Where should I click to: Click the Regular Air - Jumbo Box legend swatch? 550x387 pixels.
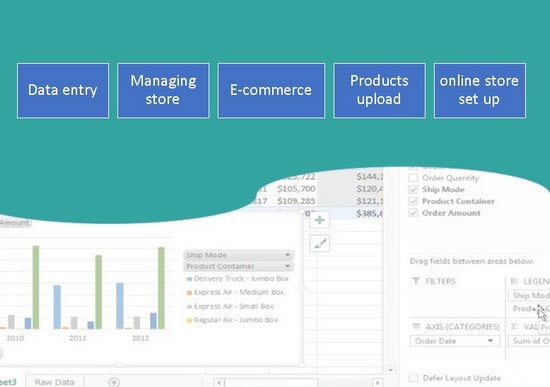click(189, 320)
